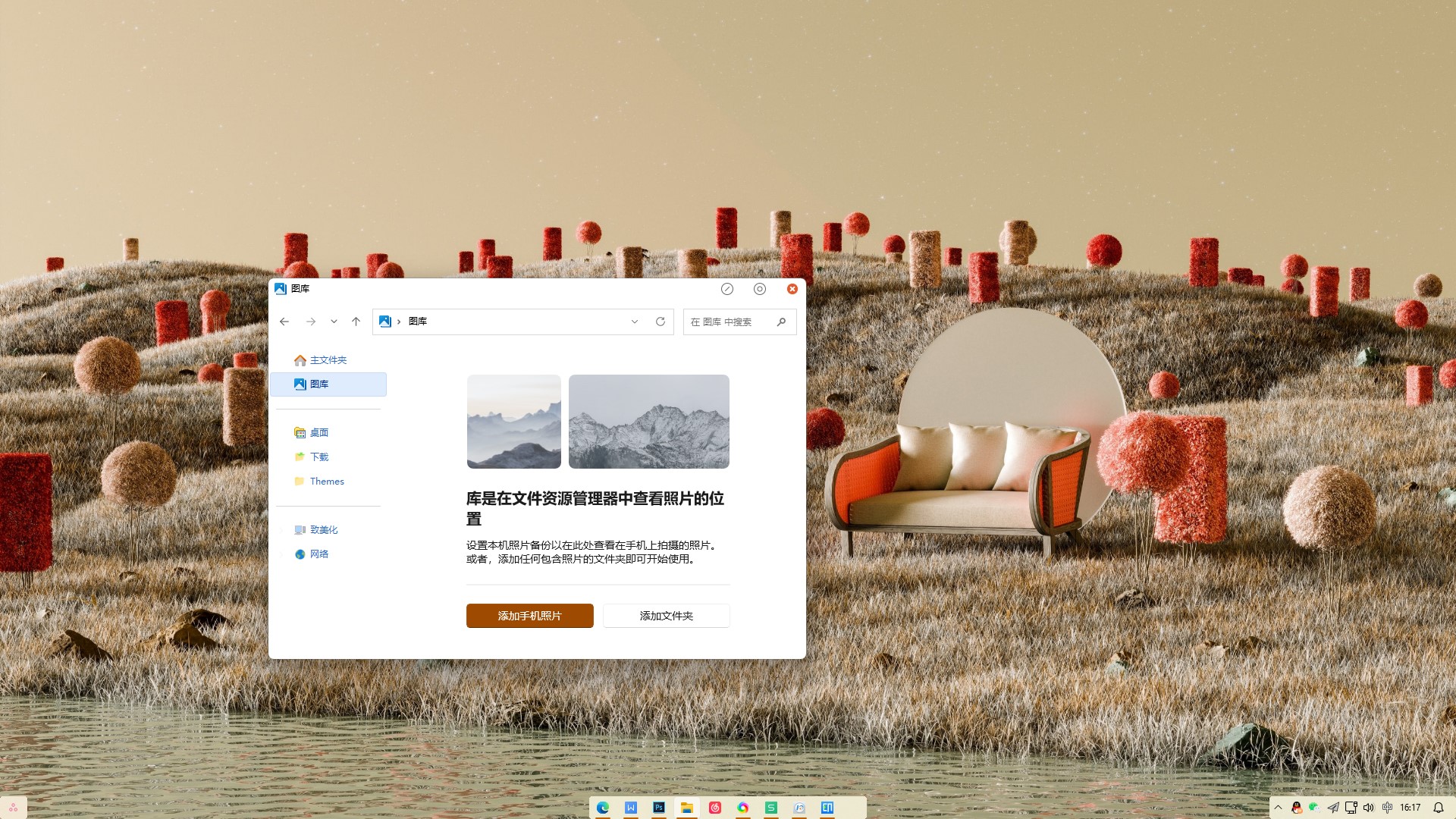
Task: Open WeChat from the system tray
Action: [x=1314, y=808]
